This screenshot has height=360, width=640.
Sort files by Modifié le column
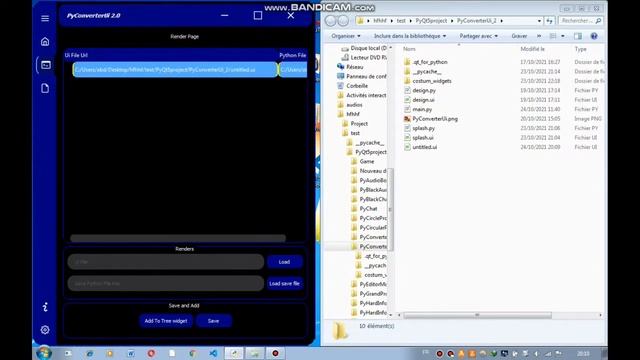click(532, 49)
